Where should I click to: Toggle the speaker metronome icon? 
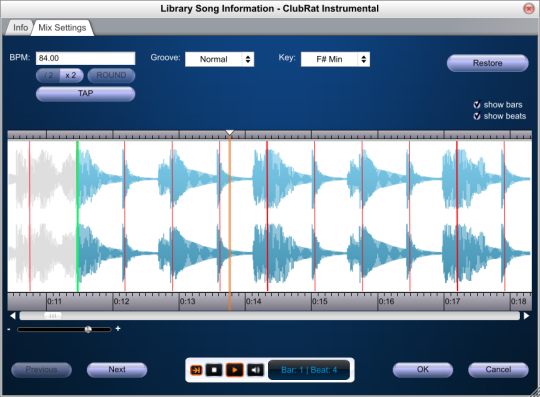point(255,370)
